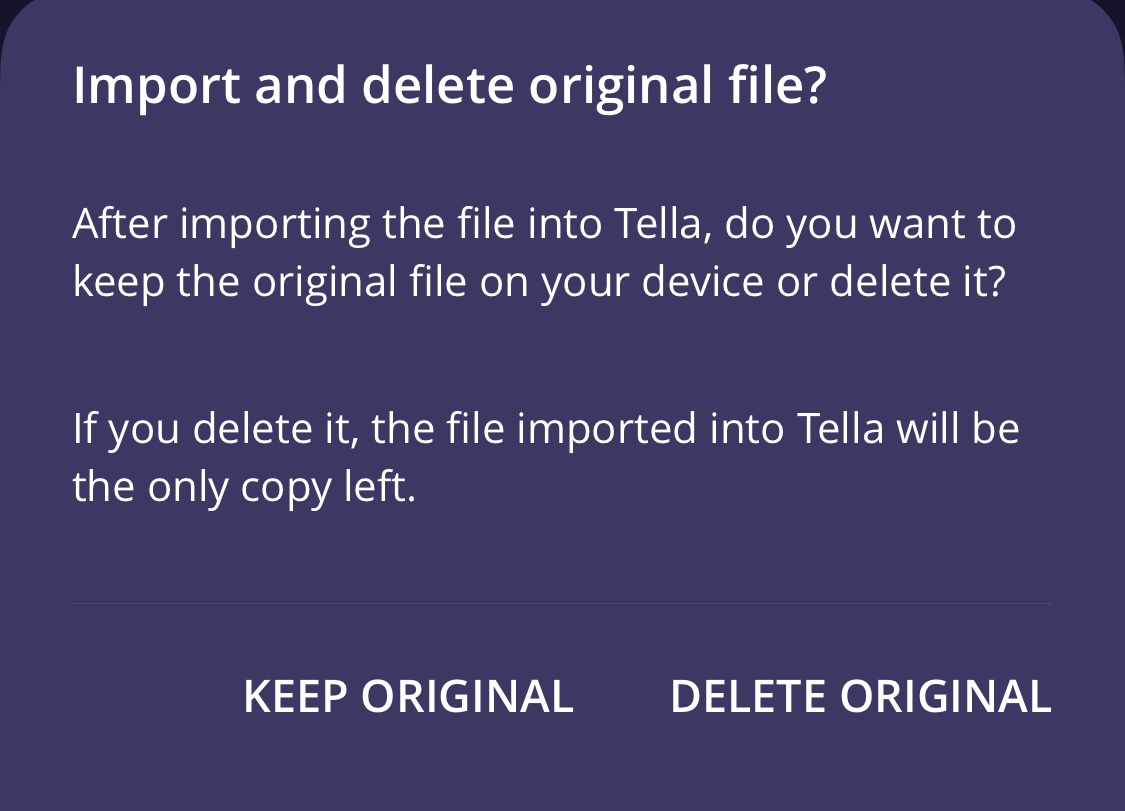Click the word "Import" in the dialog heading

coord(156,87)
